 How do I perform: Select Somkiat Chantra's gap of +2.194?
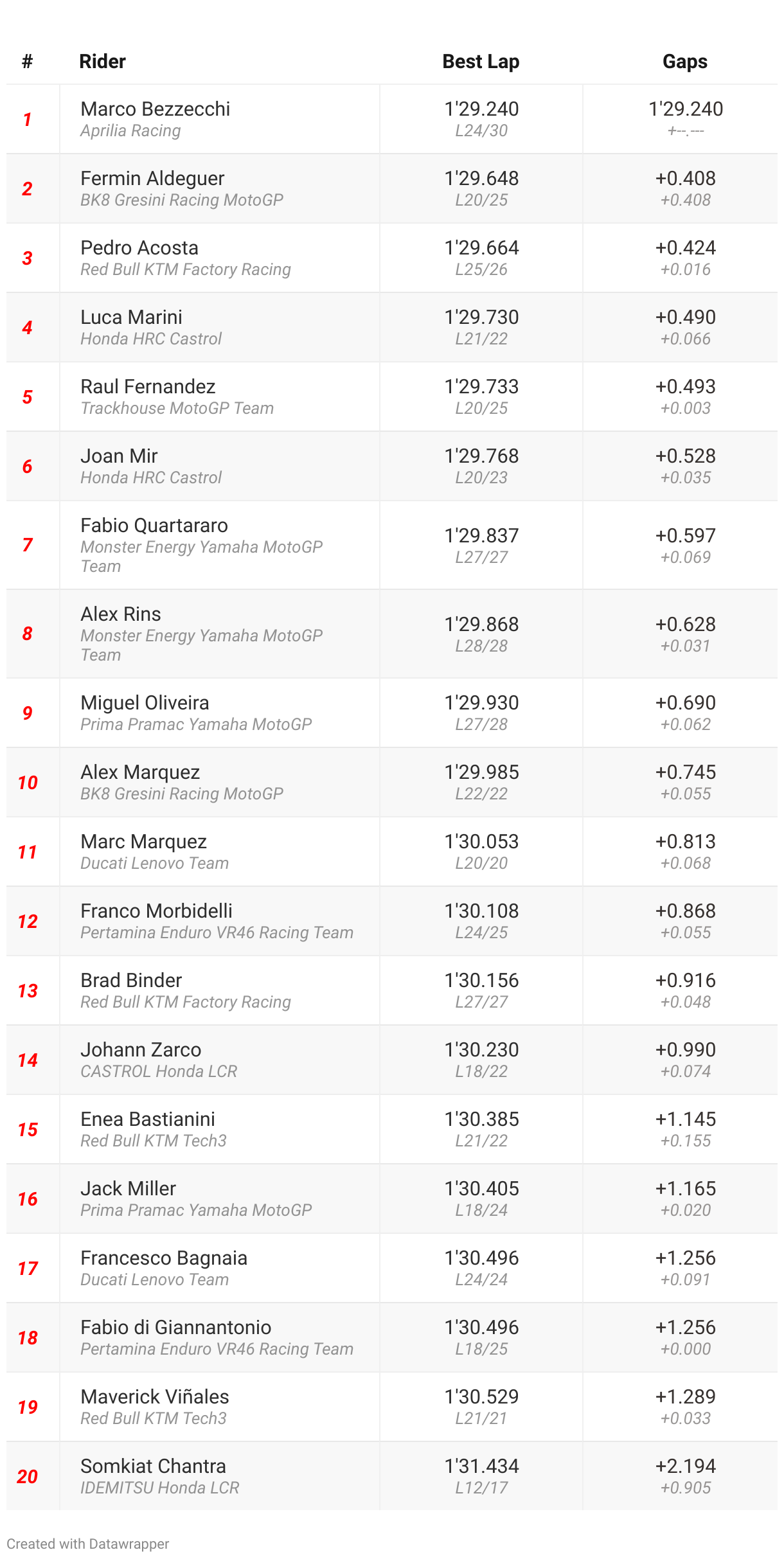[685, 1466]
